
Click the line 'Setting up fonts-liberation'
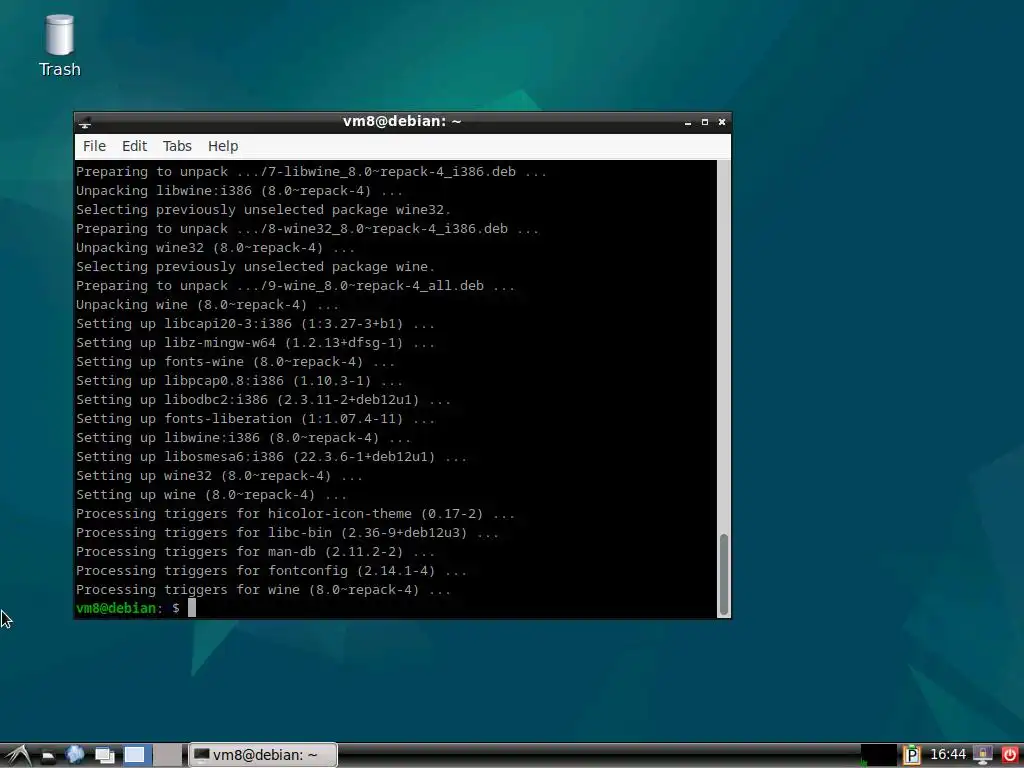tap(255, 419)
